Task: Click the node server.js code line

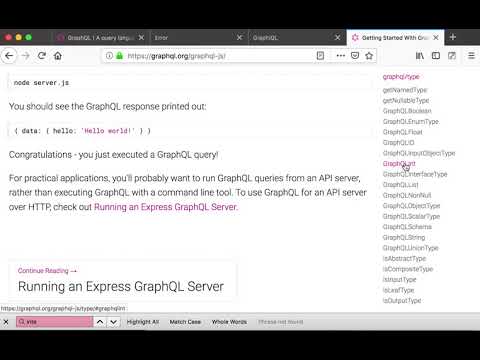Action: coord(41,83)
